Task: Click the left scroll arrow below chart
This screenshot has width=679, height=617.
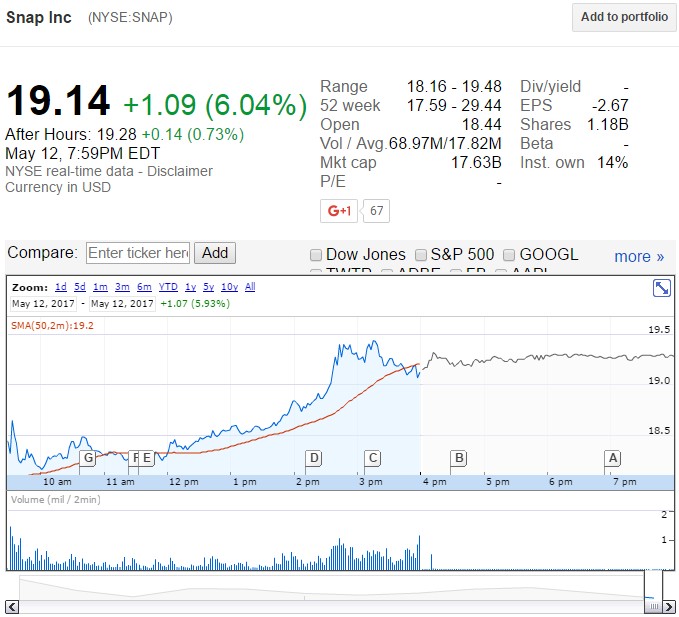Action: click(12, 606)
